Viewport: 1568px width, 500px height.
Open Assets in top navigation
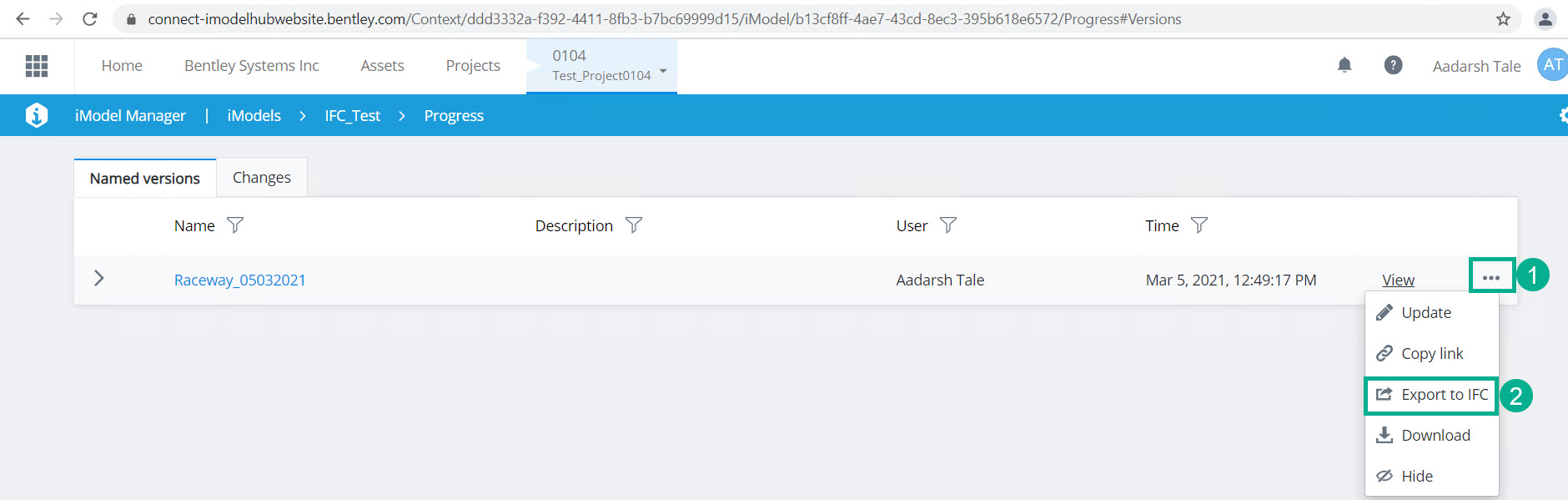[x=382, y=65]
